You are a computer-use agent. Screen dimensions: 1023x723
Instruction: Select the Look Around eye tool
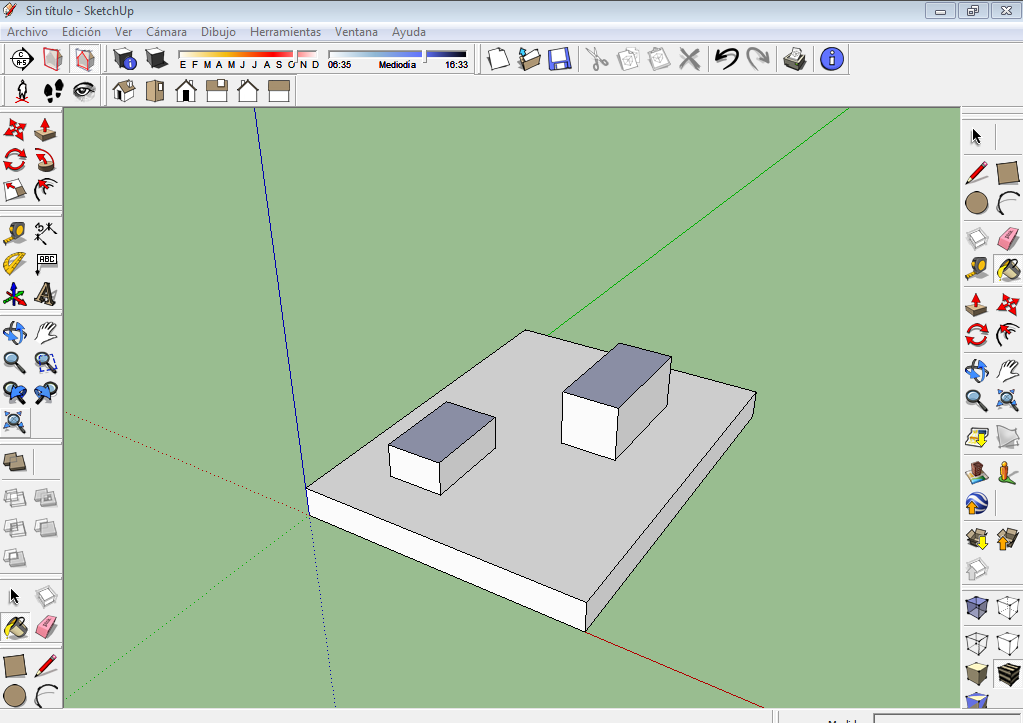[84, 91]
